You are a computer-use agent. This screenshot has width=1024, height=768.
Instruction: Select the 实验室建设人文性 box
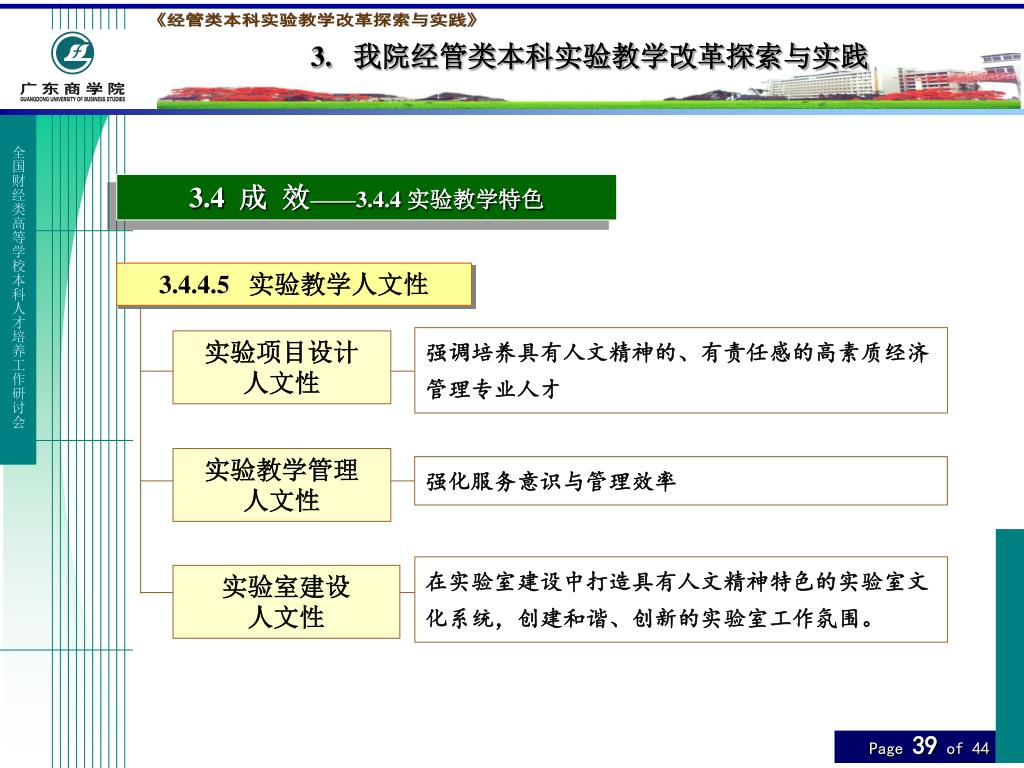(286, 601)
